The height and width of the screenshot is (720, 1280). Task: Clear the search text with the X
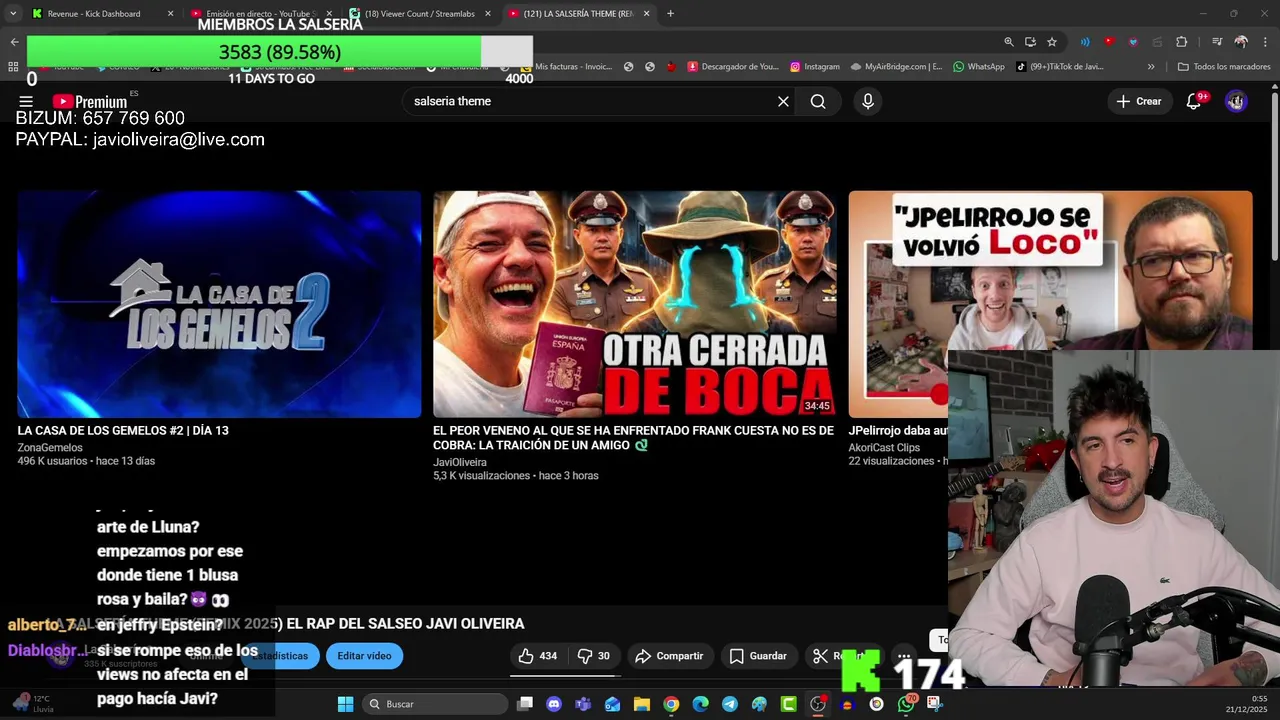[783, 101]
